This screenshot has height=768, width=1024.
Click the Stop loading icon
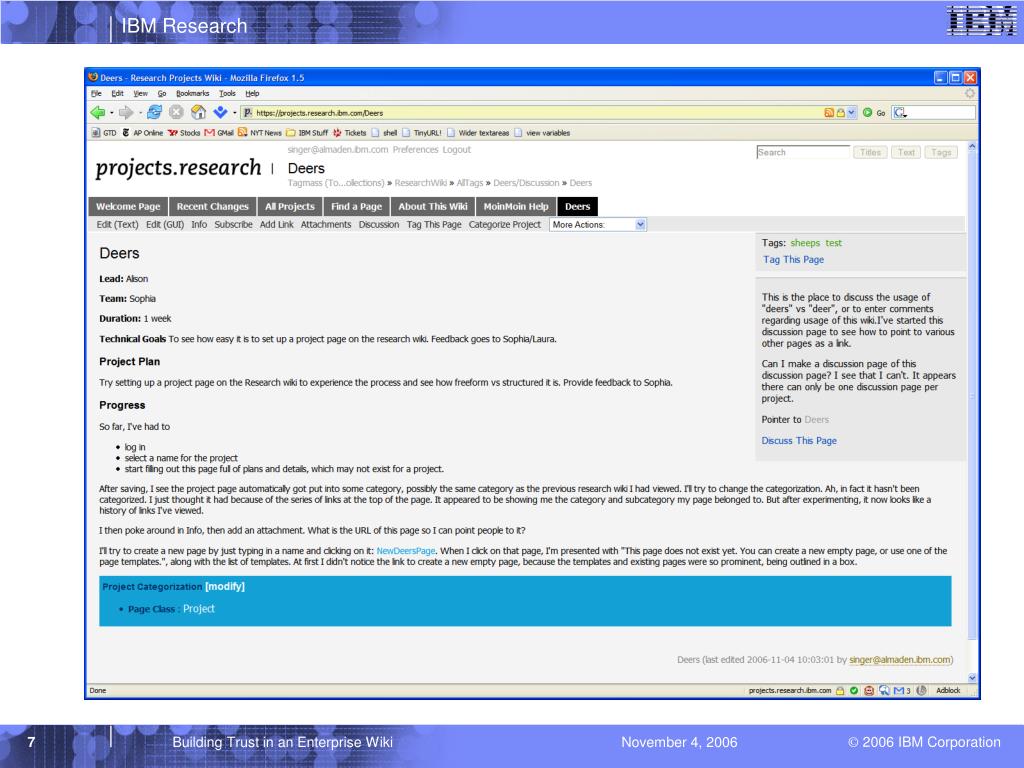(x=176, y=112)
